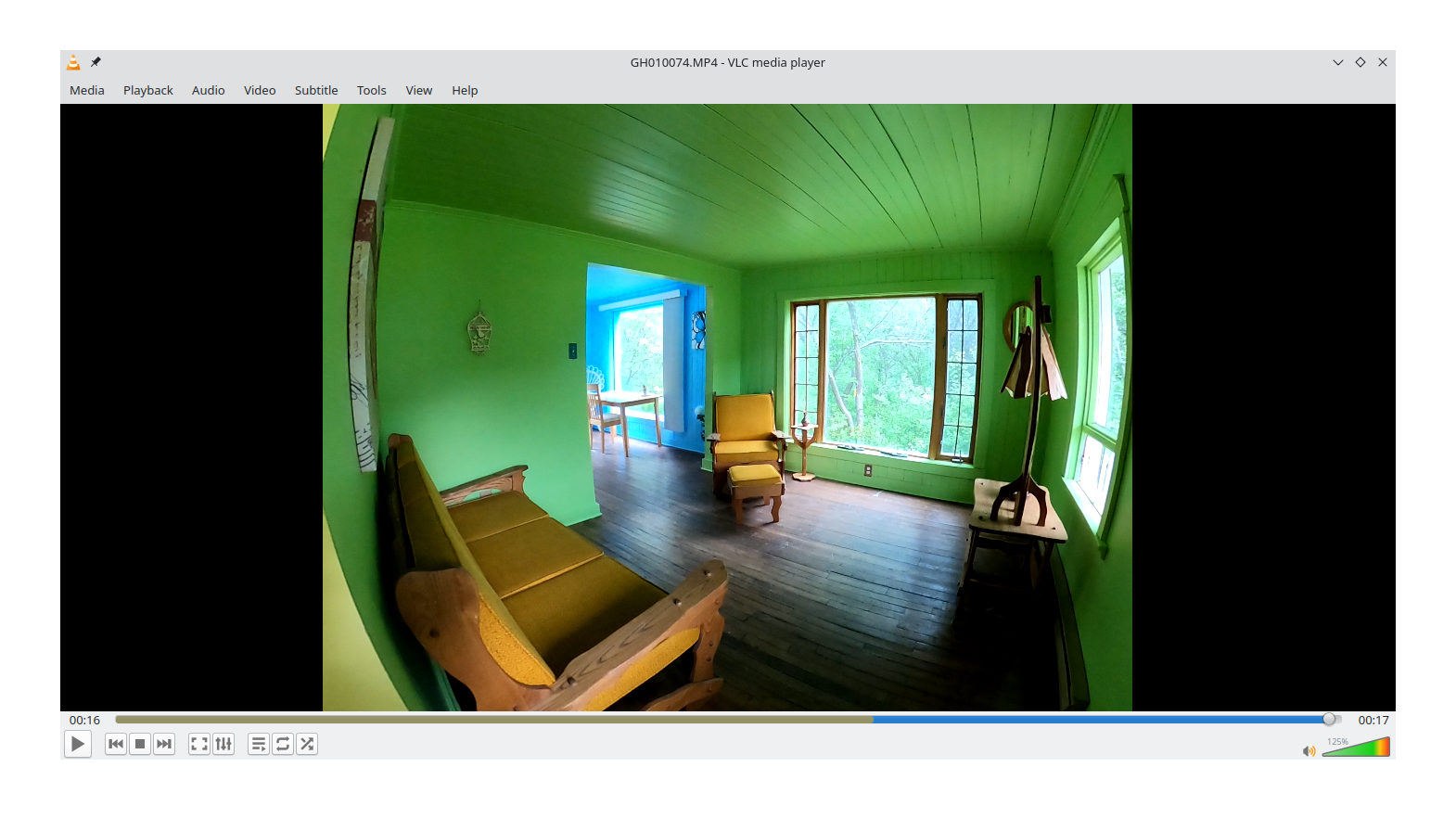Open extended settings equalizer icon
Image resolution: width=1456 pixels, height=831 pixels.
(x=224, y=744)
